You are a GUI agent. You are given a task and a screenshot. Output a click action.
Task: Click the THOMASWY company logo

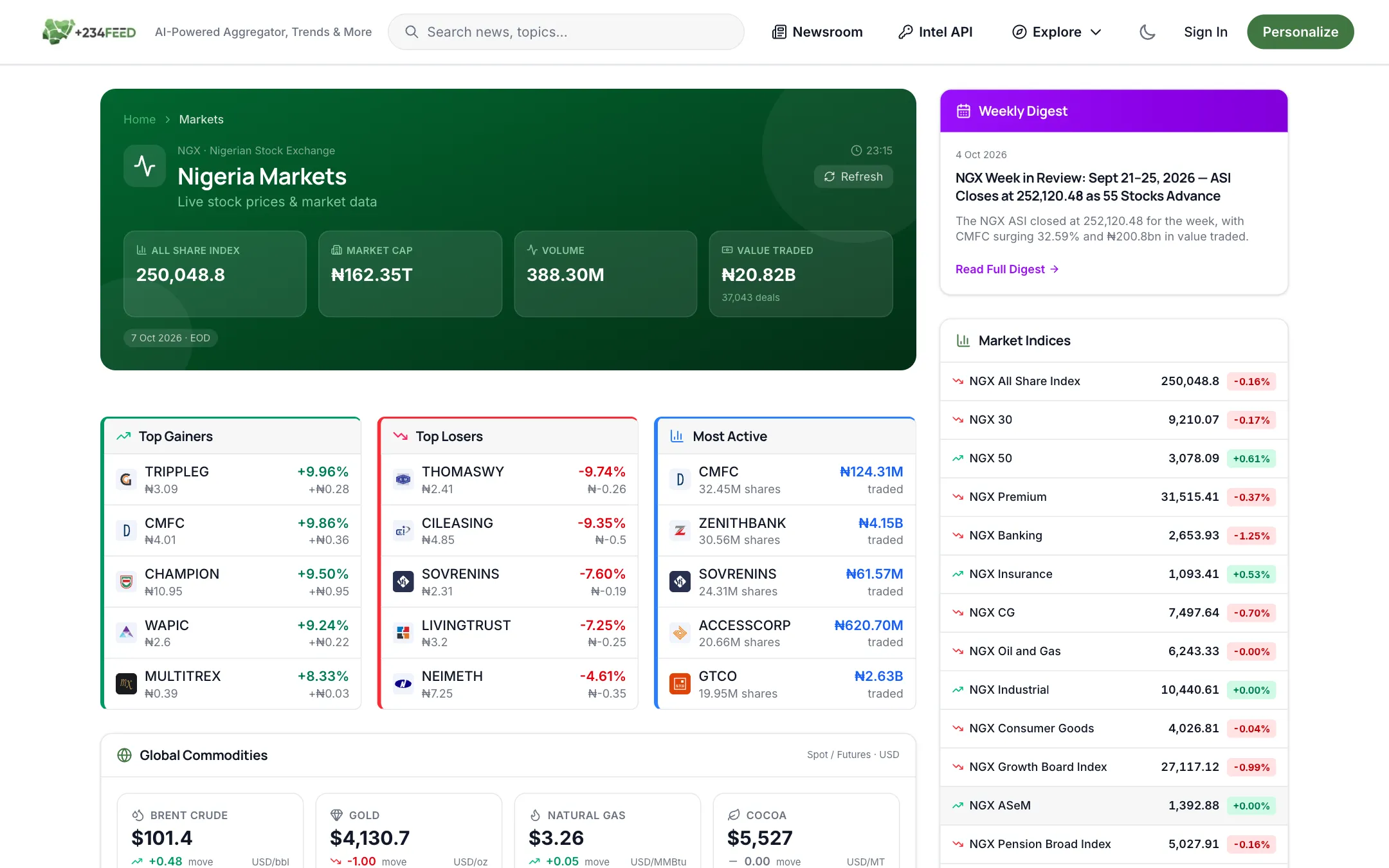pyautogui.click(x=403, y=480)
